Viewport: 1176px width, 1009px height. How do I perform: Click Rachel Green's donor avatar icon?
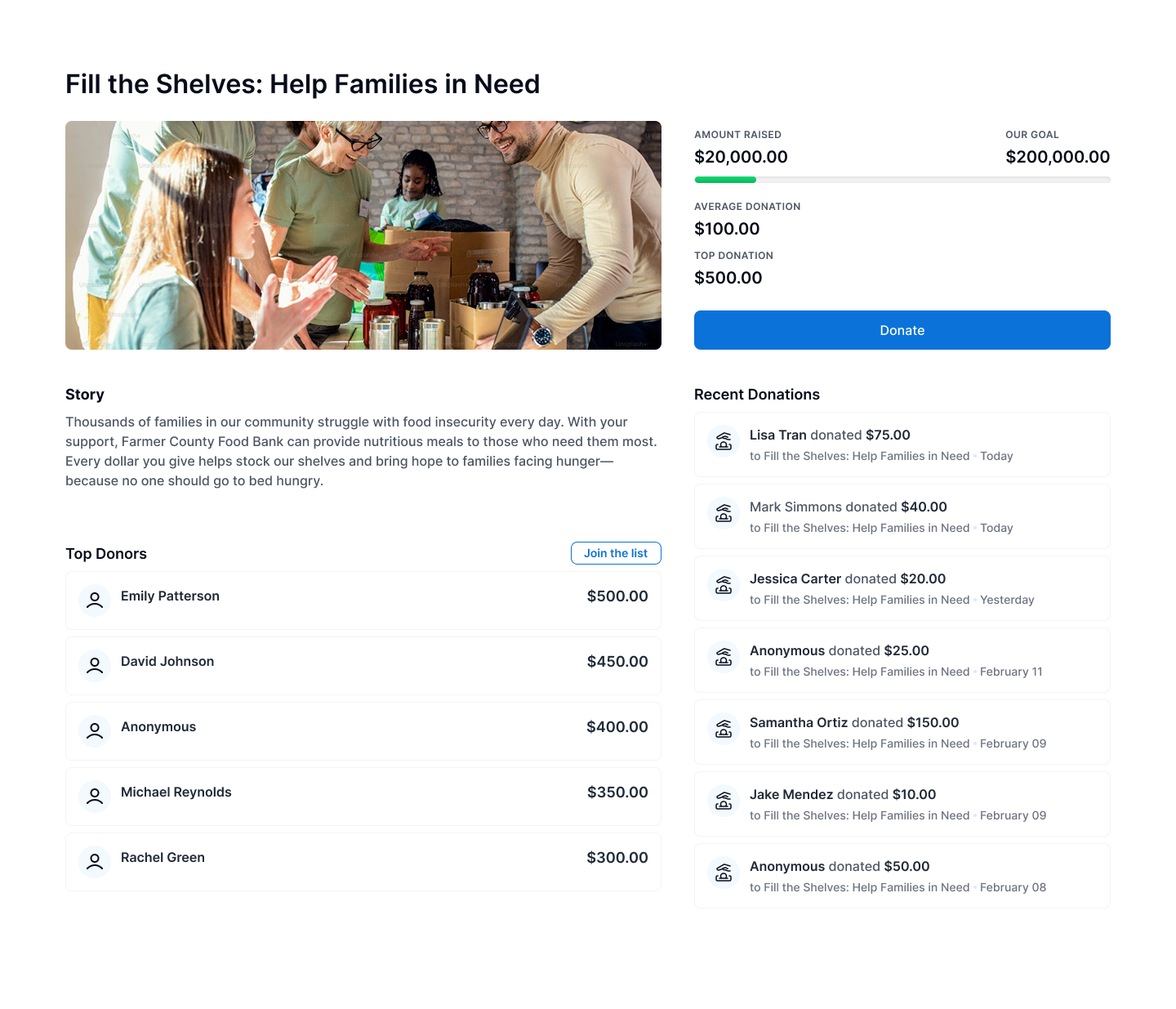[x=95, y=862]
